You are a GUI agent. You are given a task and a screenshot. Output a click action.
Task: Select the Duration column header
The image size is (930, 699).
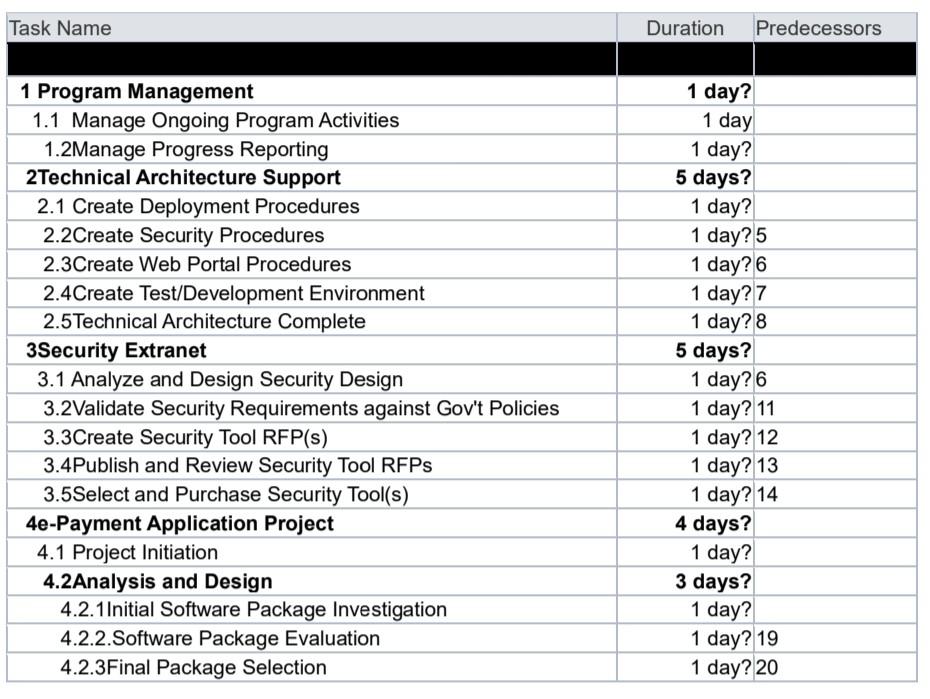click(684, 28)
